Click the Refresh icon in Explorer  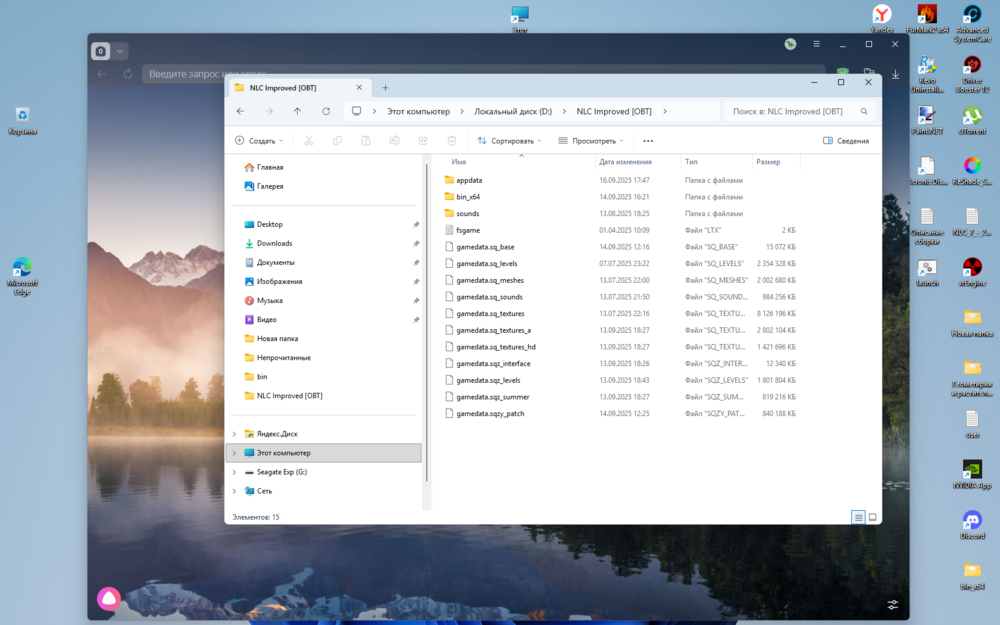[326, 111]
